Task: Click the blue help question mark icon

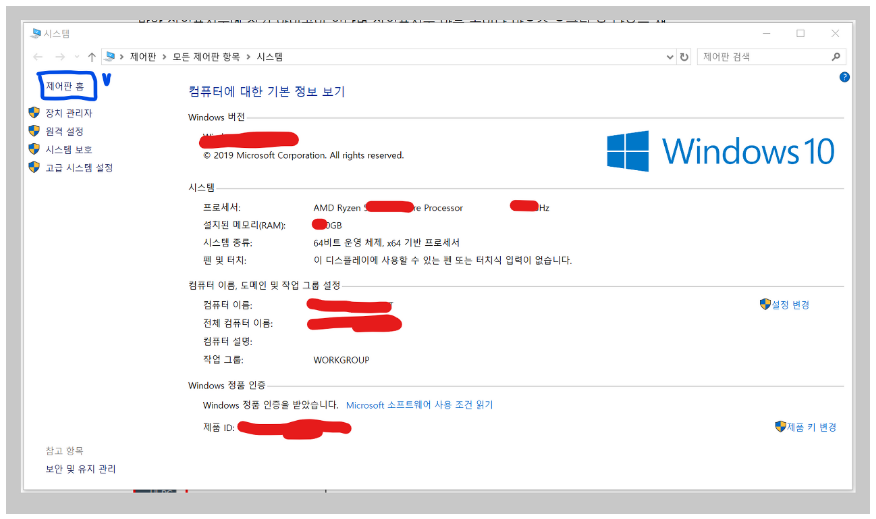Action: pos(844,77)
